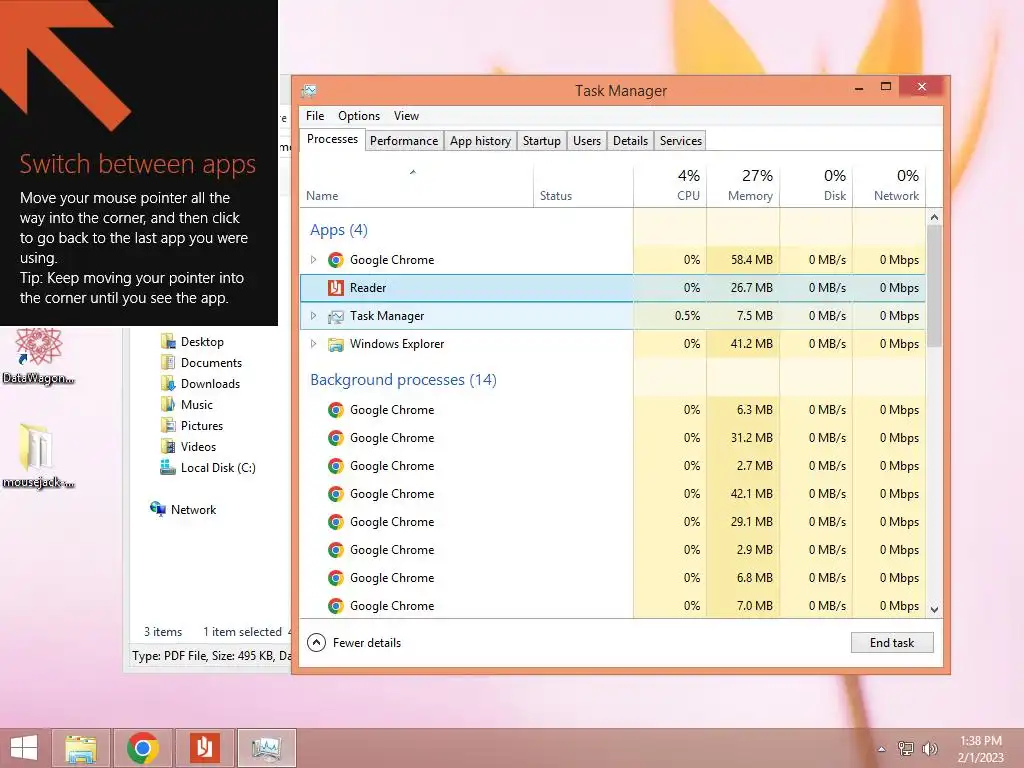The width and height of the screenshot is (1024, 768).
Task: Sort processes by Disk column
Action: click(x=816, y=186)
